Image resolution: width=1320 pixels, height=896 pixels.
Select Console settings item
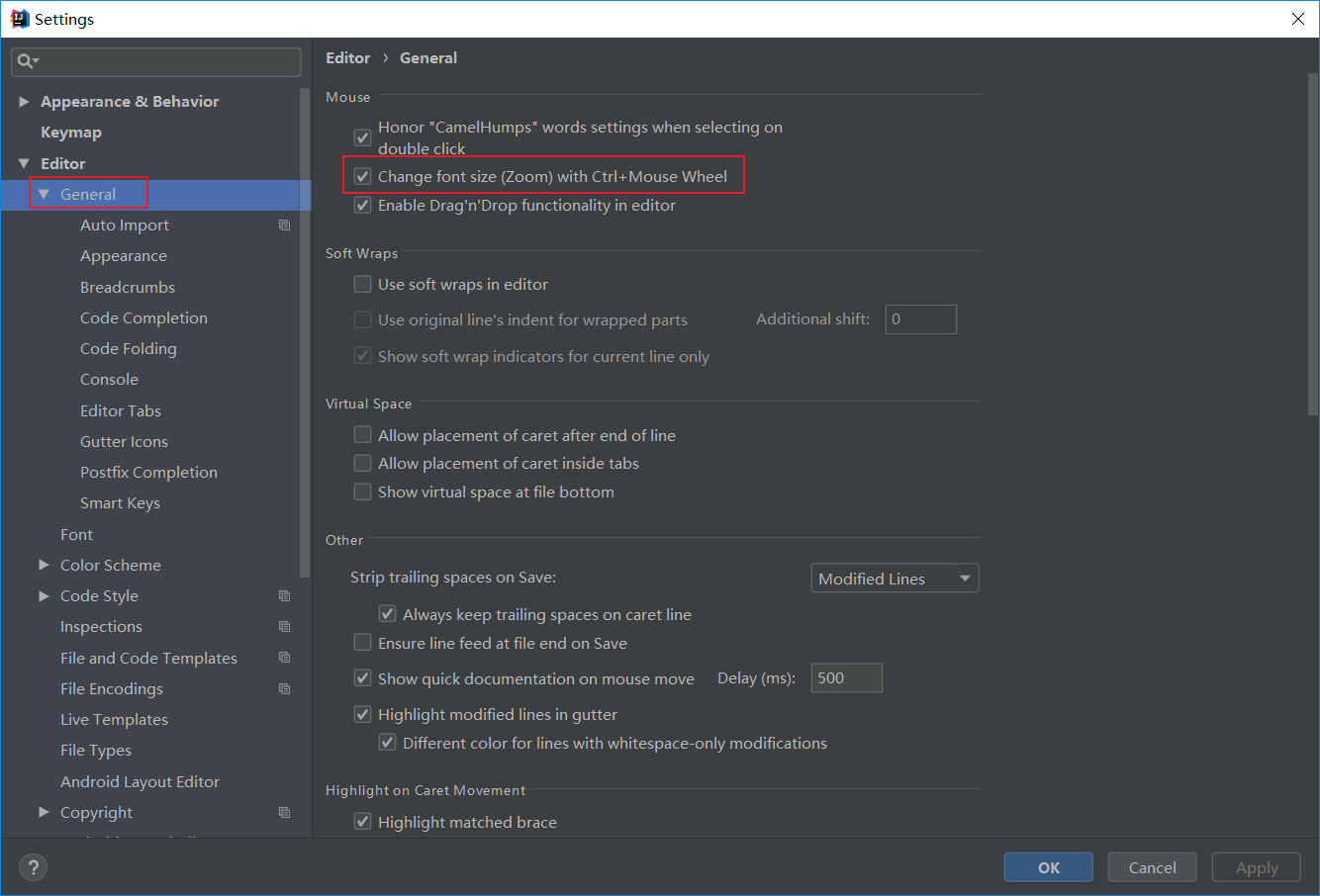(x=109, y=380)
